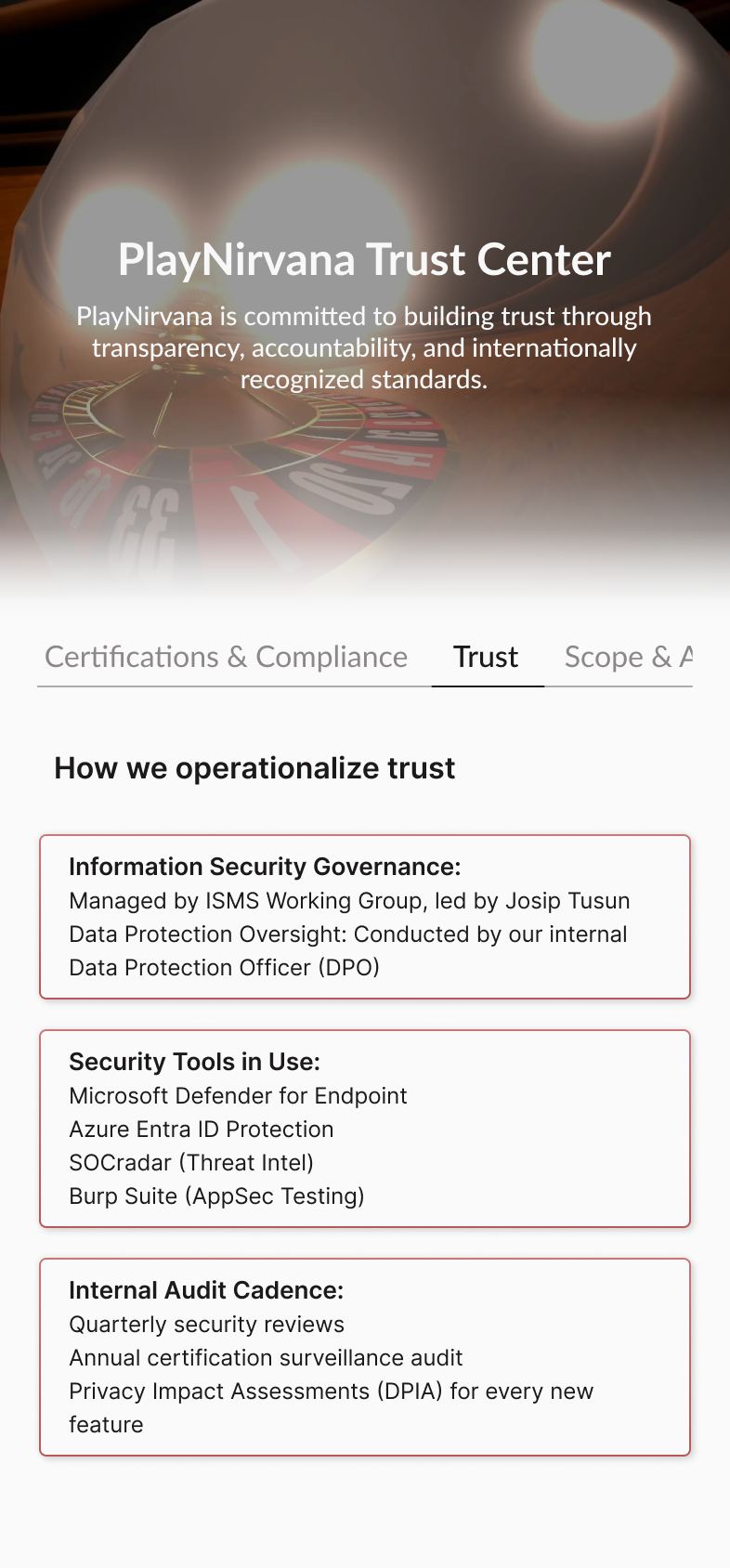Click the Data Protection Officer (DPO) text

(x=224, y=968)
